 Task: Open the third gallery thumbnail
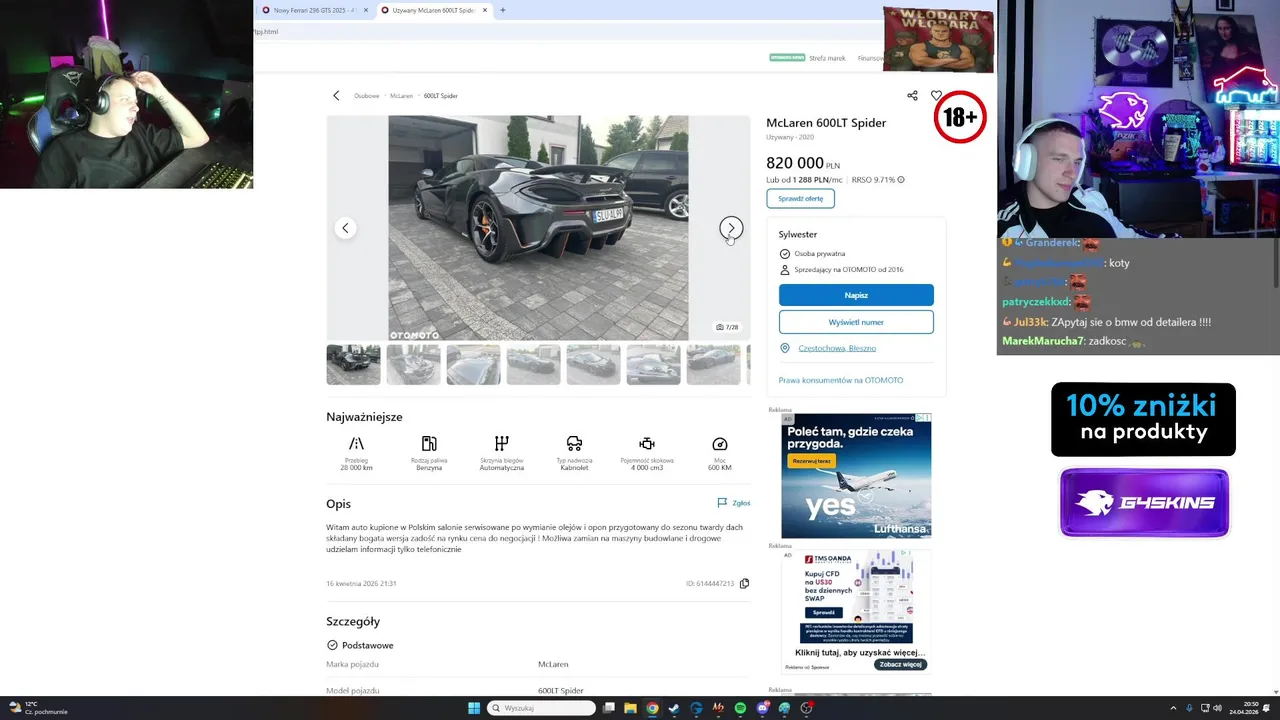[x=473, y=365]
